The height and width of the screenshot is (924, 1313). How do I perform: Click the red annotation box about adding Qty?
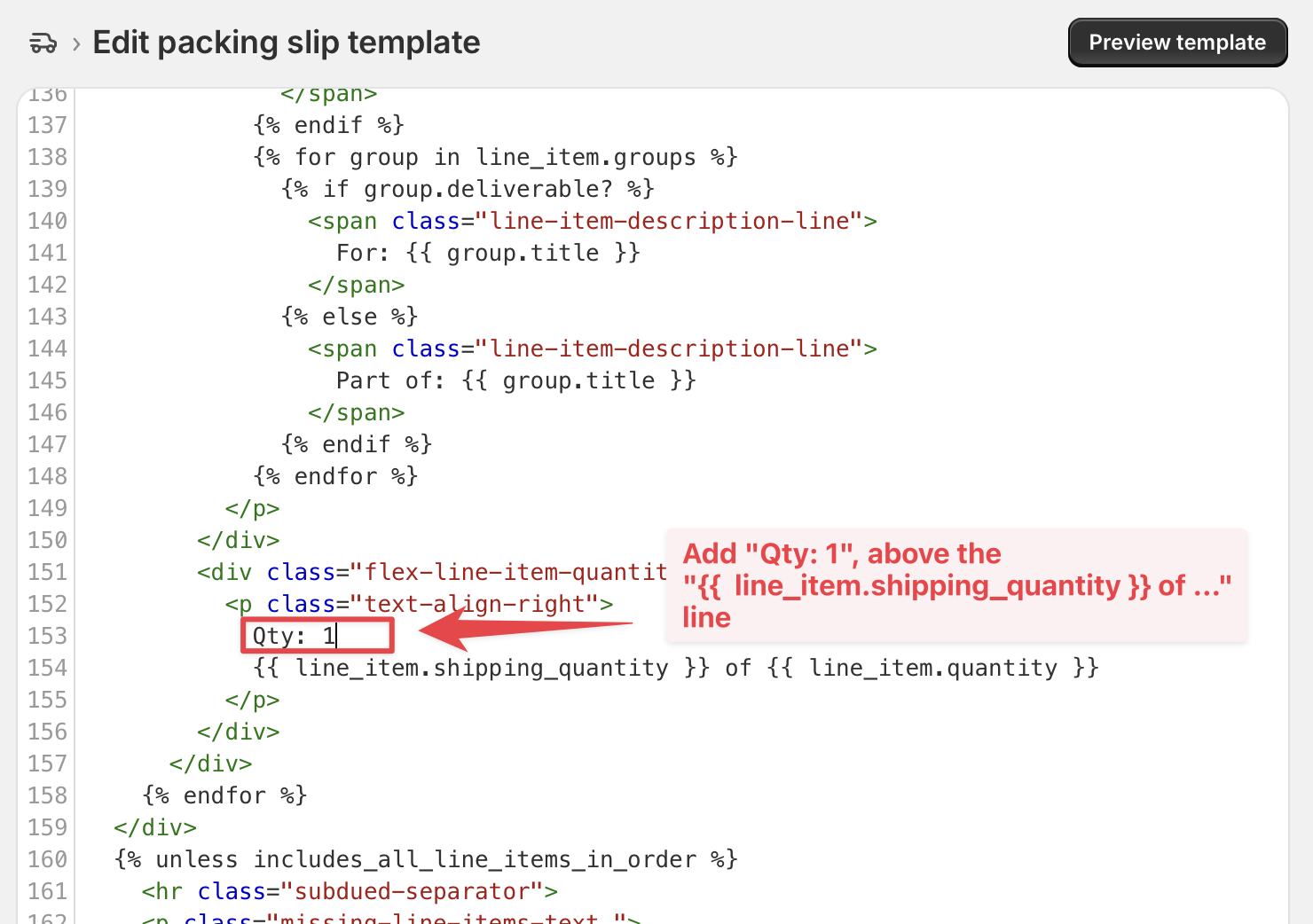click(x=956, y=585)
